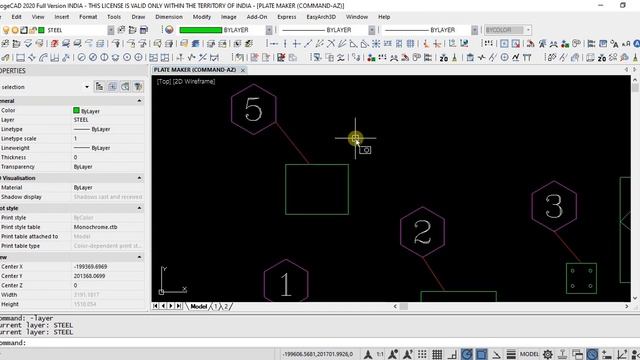Viewport: 640px width, 360px height.
Task: Click the TT icon in toolbar
Action: pos(527,58)
